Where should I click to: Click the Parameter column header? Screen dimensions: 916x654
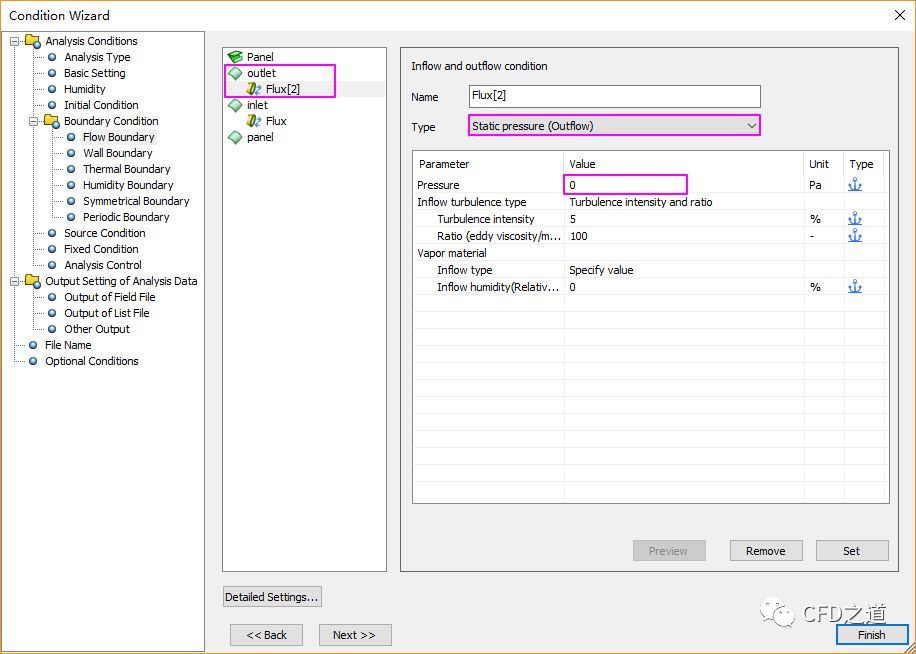(x=488, y=164)
